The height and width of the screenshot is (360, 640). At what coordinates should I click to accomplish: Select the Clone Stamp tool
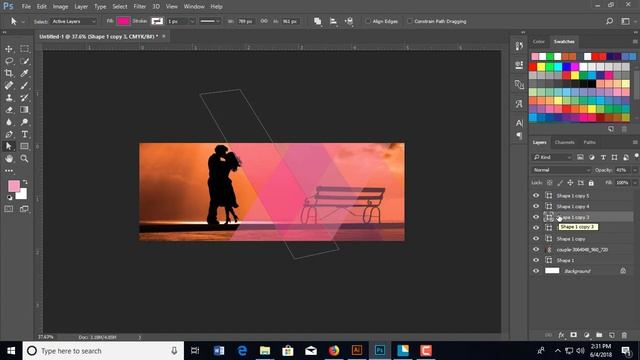click(x=9, y=98)
